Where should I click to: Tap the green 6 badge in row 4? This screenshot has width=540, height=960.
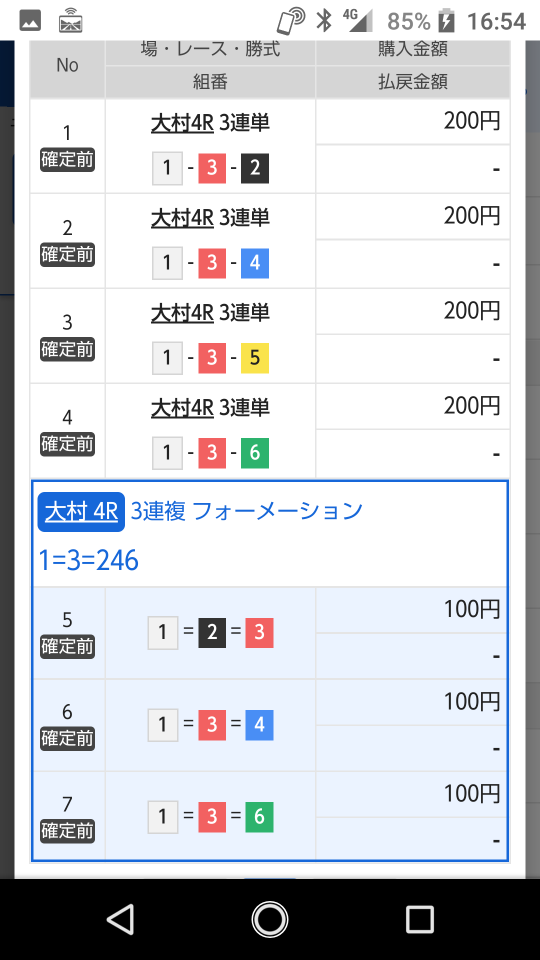(x=255, y=453)
